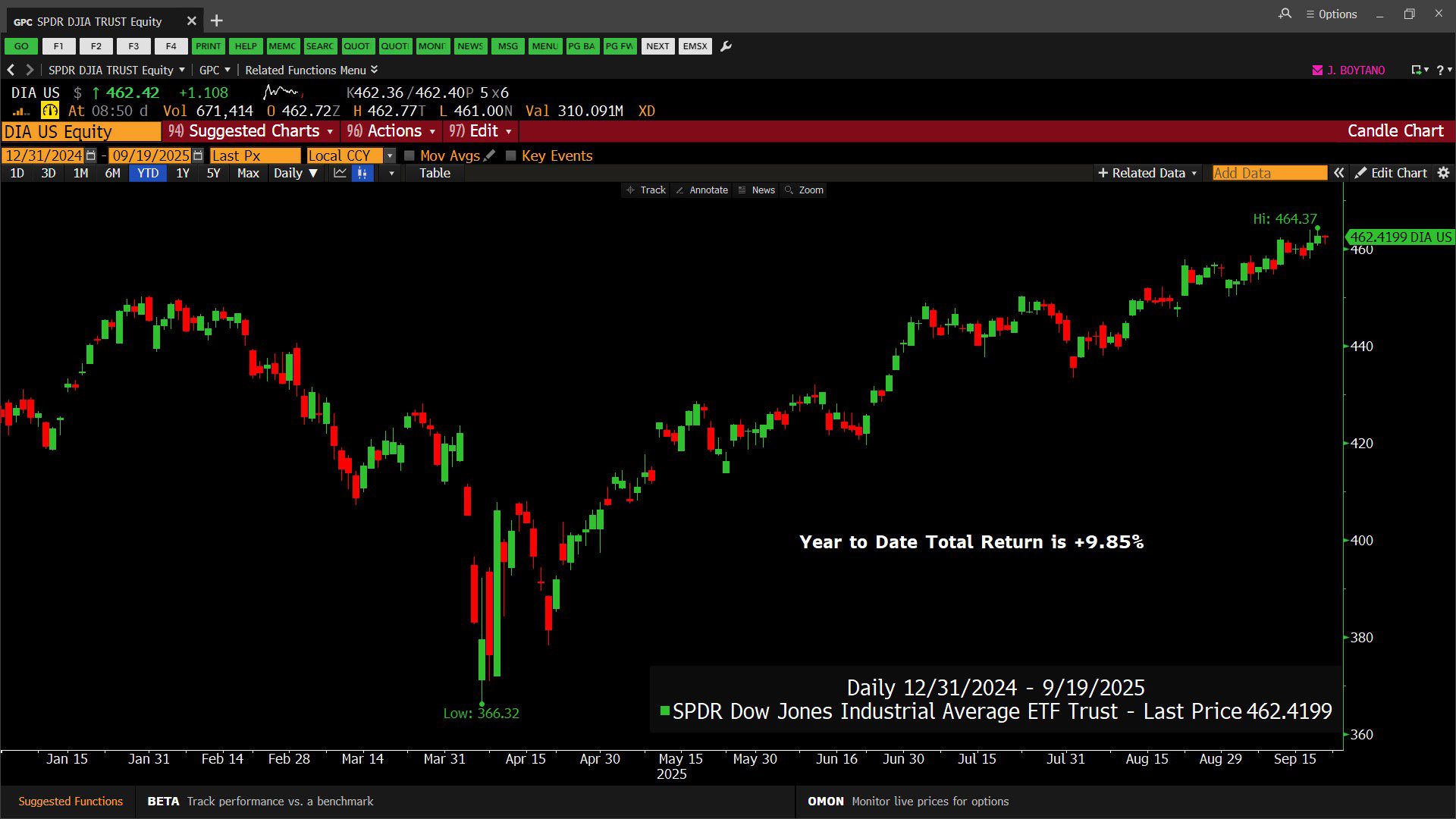Select the 1M time range
The image size is (1456, 819).
point(80,173)
